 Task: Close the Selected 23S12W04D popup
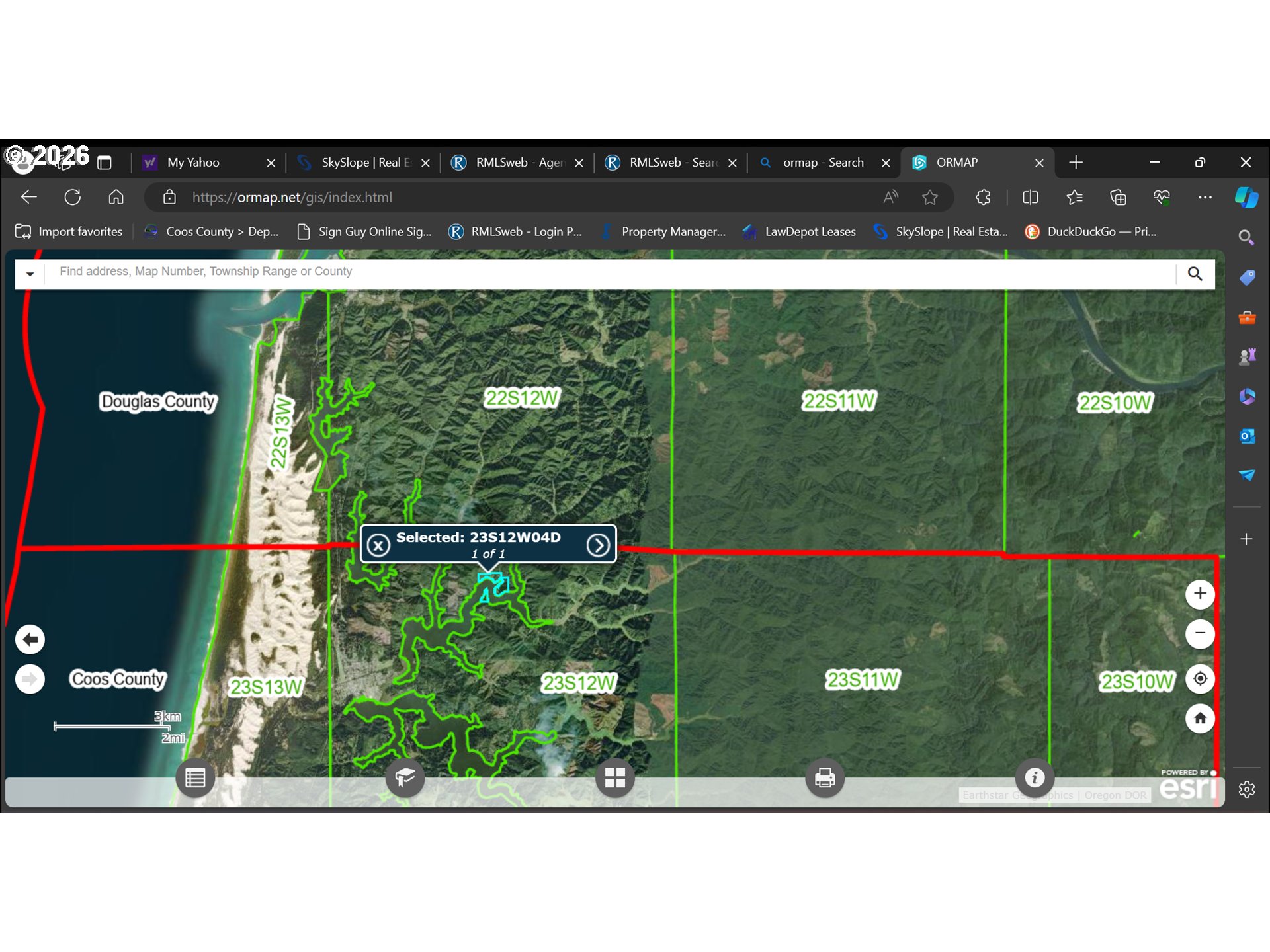click(378, 545)
